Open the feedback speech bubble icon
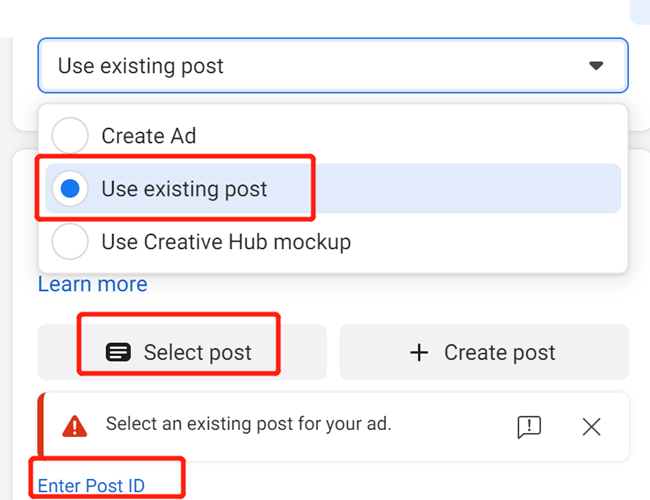Image resolution: width=650 pixels, height=500 pixels. [529, 427]
